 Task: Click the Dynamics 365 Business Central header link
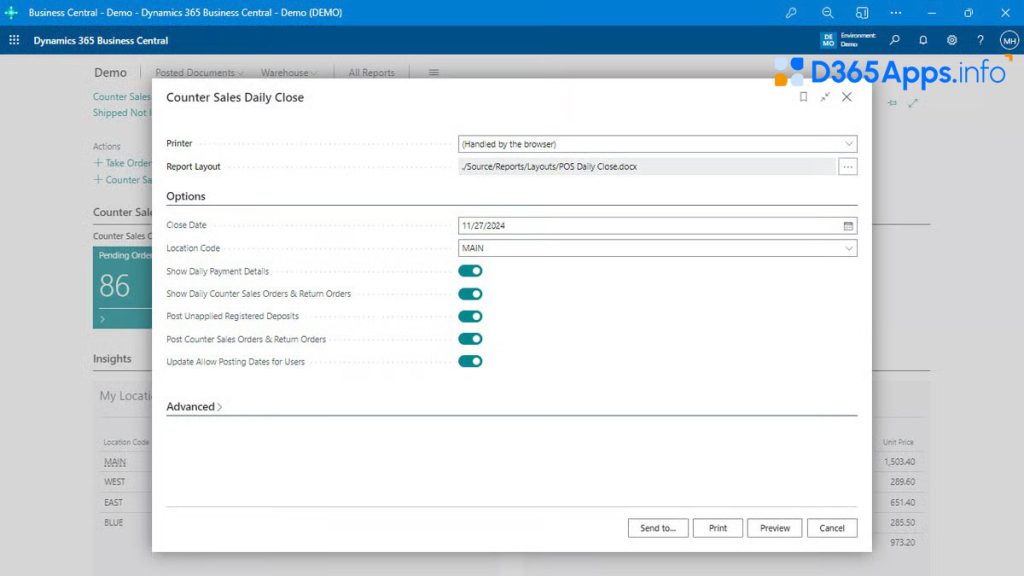101,40
